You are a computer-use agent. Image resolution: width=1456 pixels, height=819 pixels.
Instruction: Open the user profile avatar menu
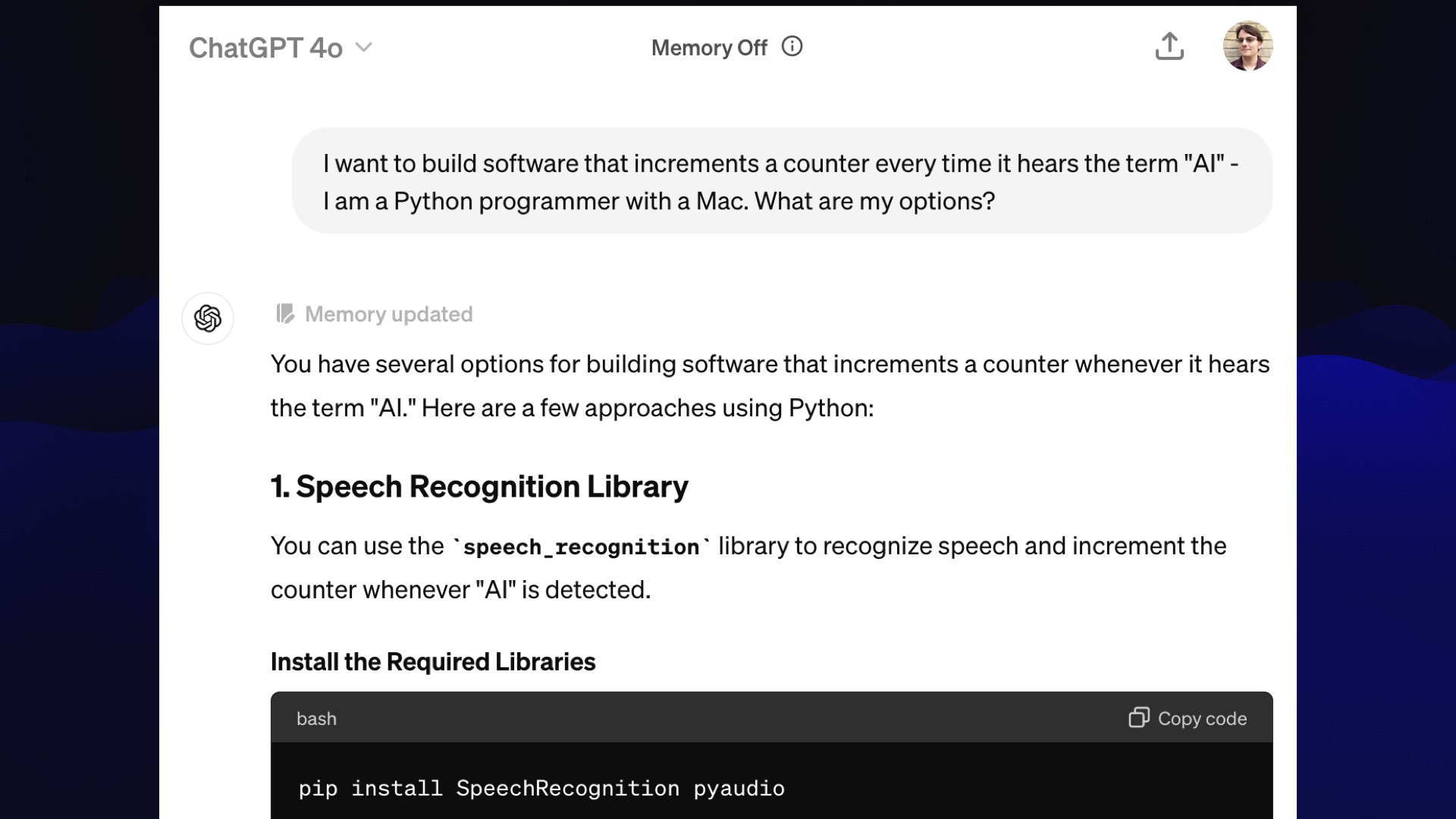coord(1247,46)
